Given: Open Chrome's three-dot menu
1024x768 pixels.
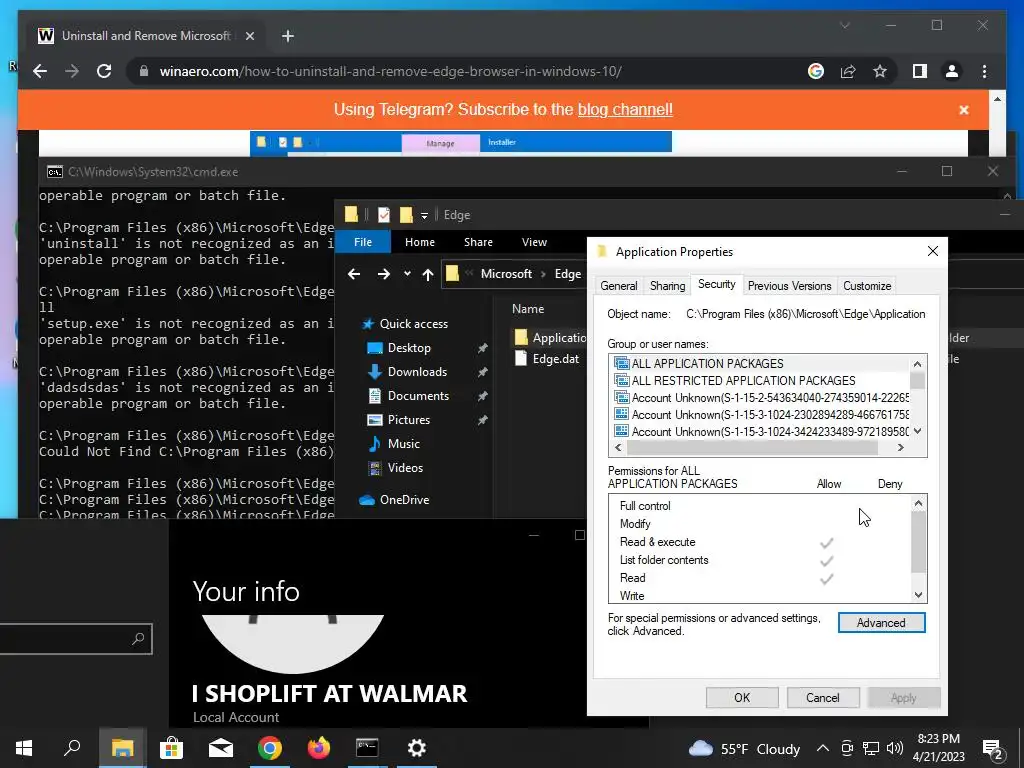Looking at the screenshot, I should pos(984,71).
